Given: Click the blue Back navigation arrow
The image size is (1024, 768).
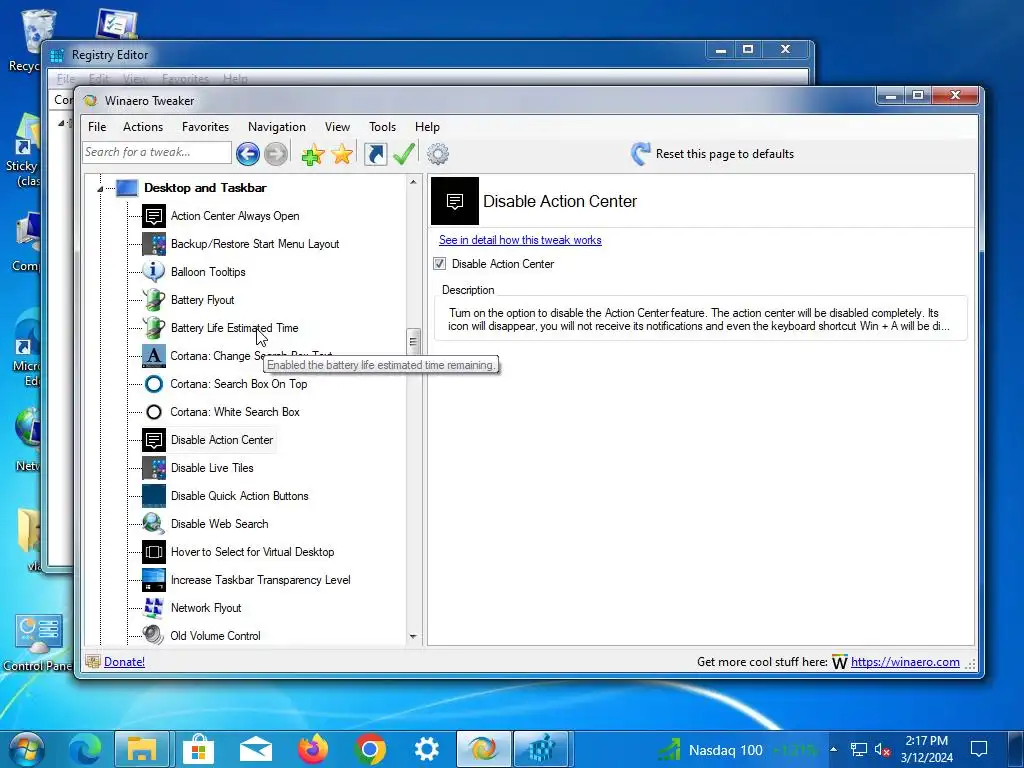Looking at the screenshot, I should pyautogui.click(x=248, y=154).
